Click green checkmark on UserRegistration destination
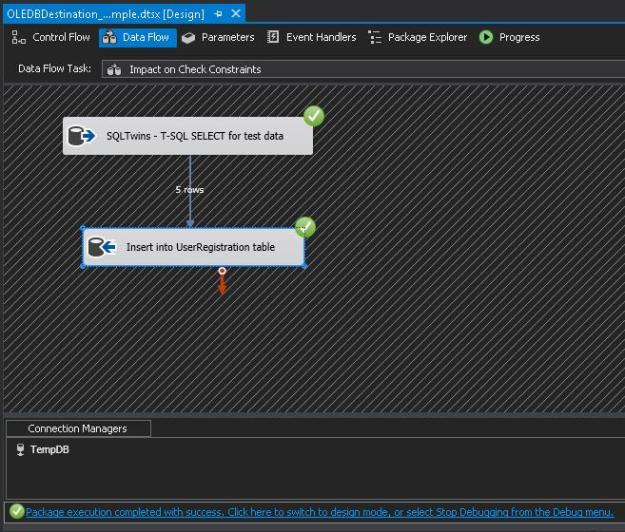The height and width of the screenshot is (532, 625). pyautogui.click(x=305, y=227)
